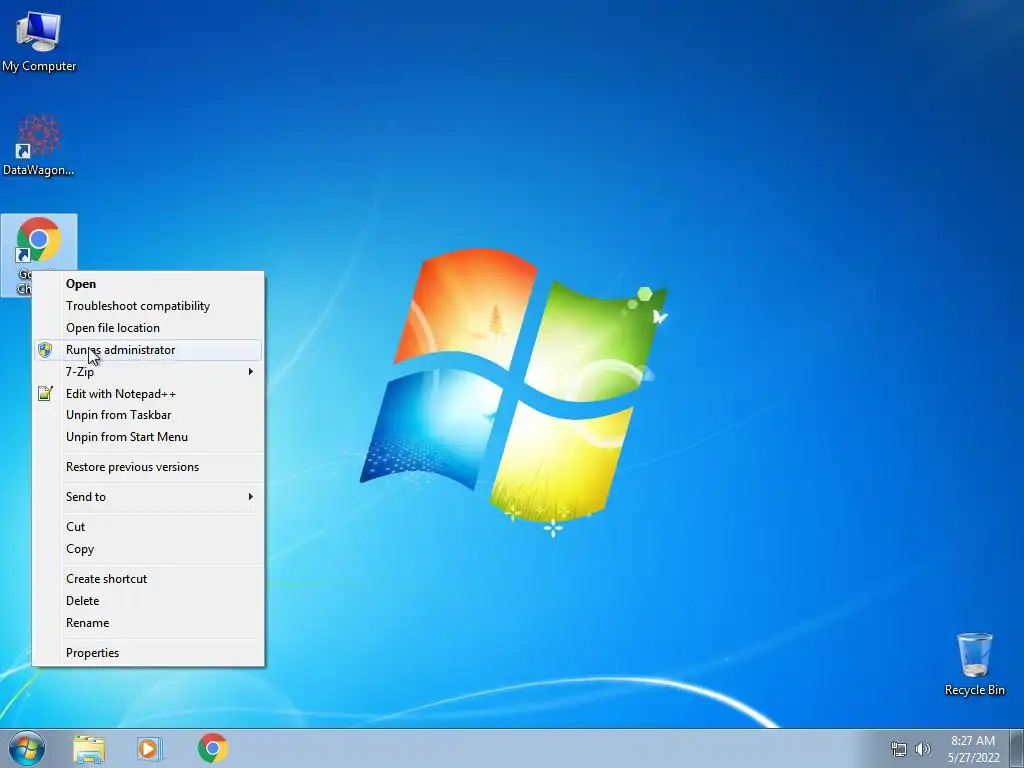Image resolution: width=1024 pixels, height=768 pixels.
Task: Launch Windows Media Player from the taskbar
Action: click(150, 748)
